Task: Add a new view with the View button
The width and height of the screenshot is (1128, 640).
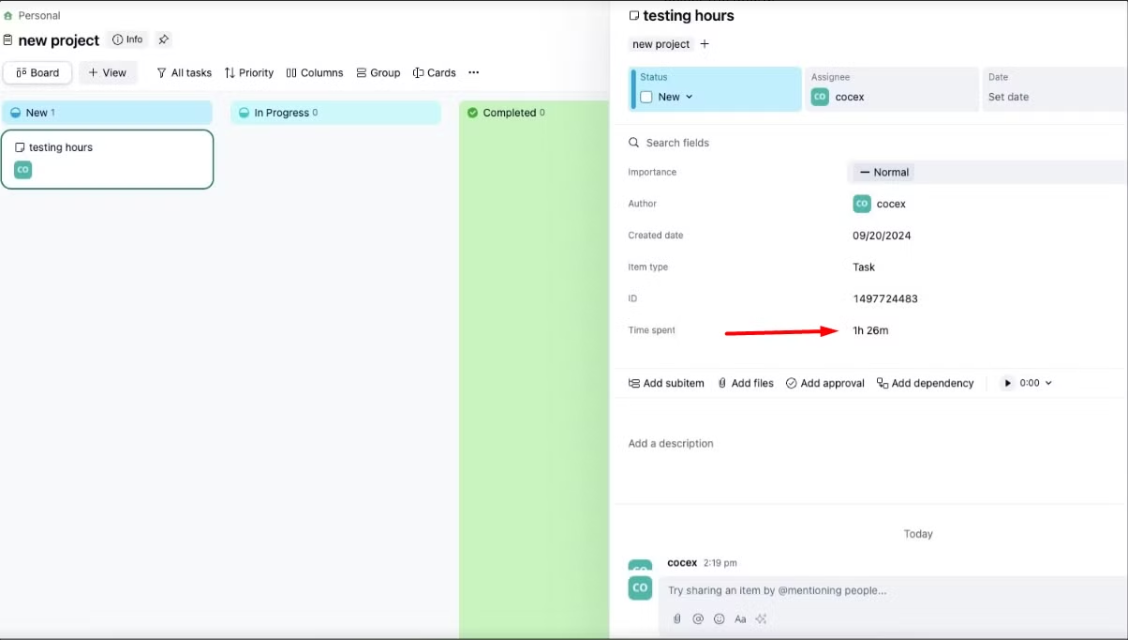Action: [108, 73]
